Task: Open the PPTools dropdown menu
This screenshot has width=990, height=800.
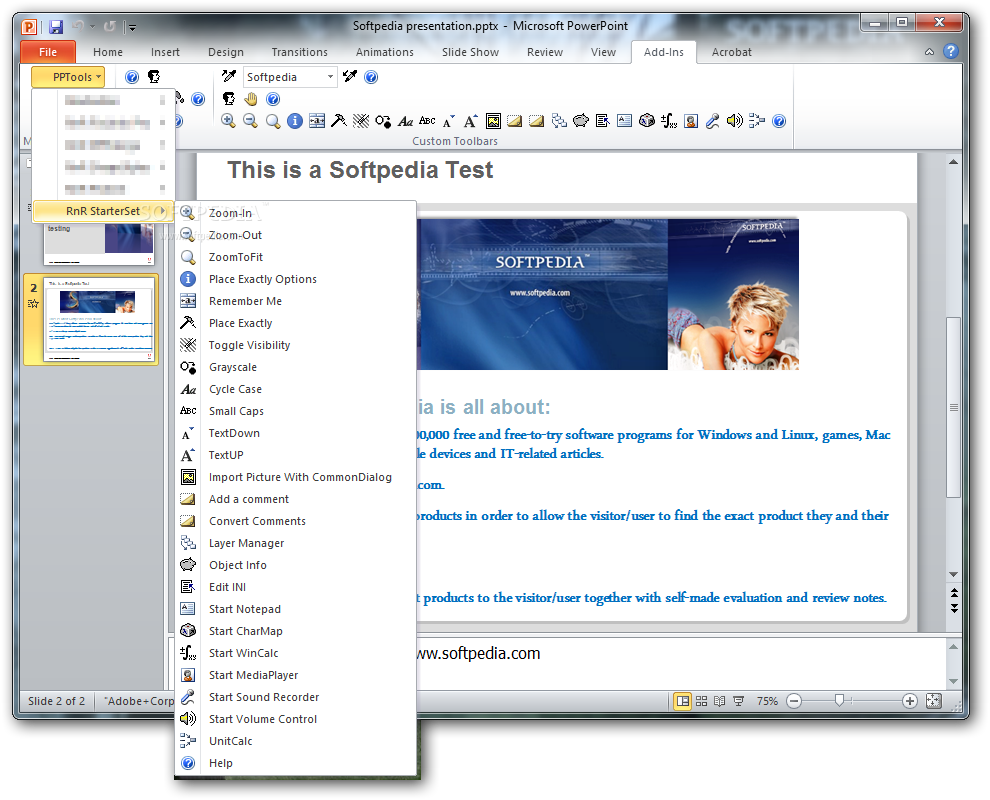Action: [x=68, y=77]
